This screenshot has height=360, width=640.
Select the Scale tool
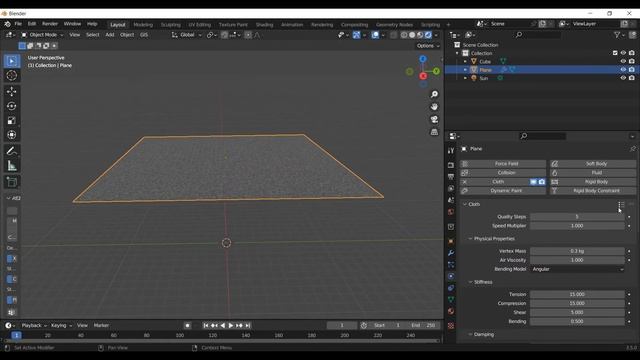coord(12,120)
